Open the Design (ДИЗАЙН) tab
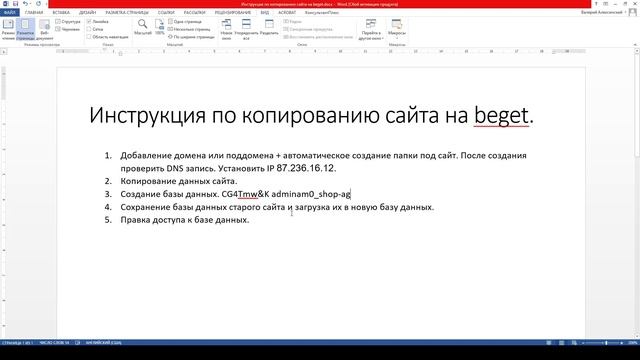640x360 pixels. (87, 13)
